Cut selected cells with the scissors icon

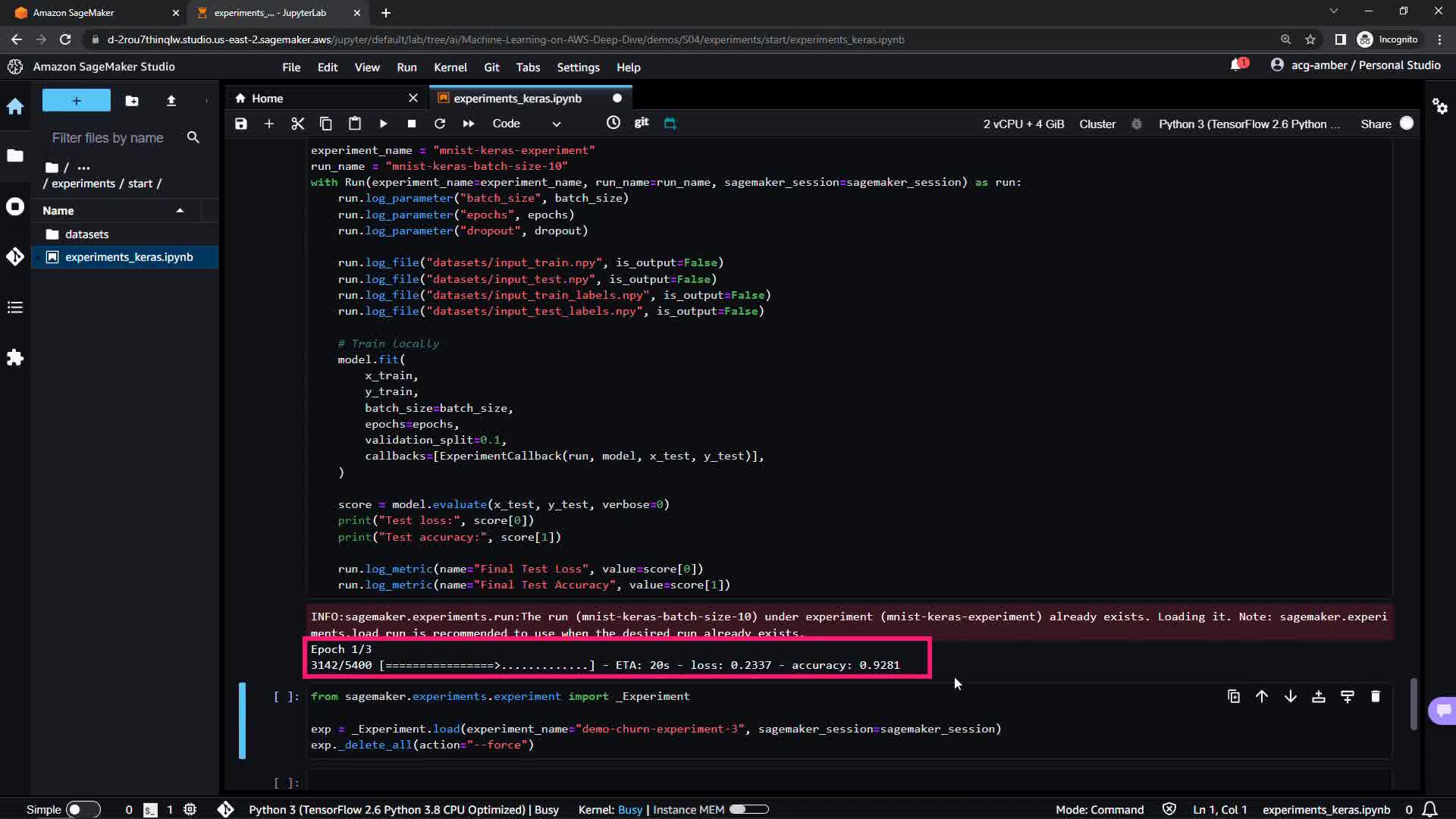(297, 124)
